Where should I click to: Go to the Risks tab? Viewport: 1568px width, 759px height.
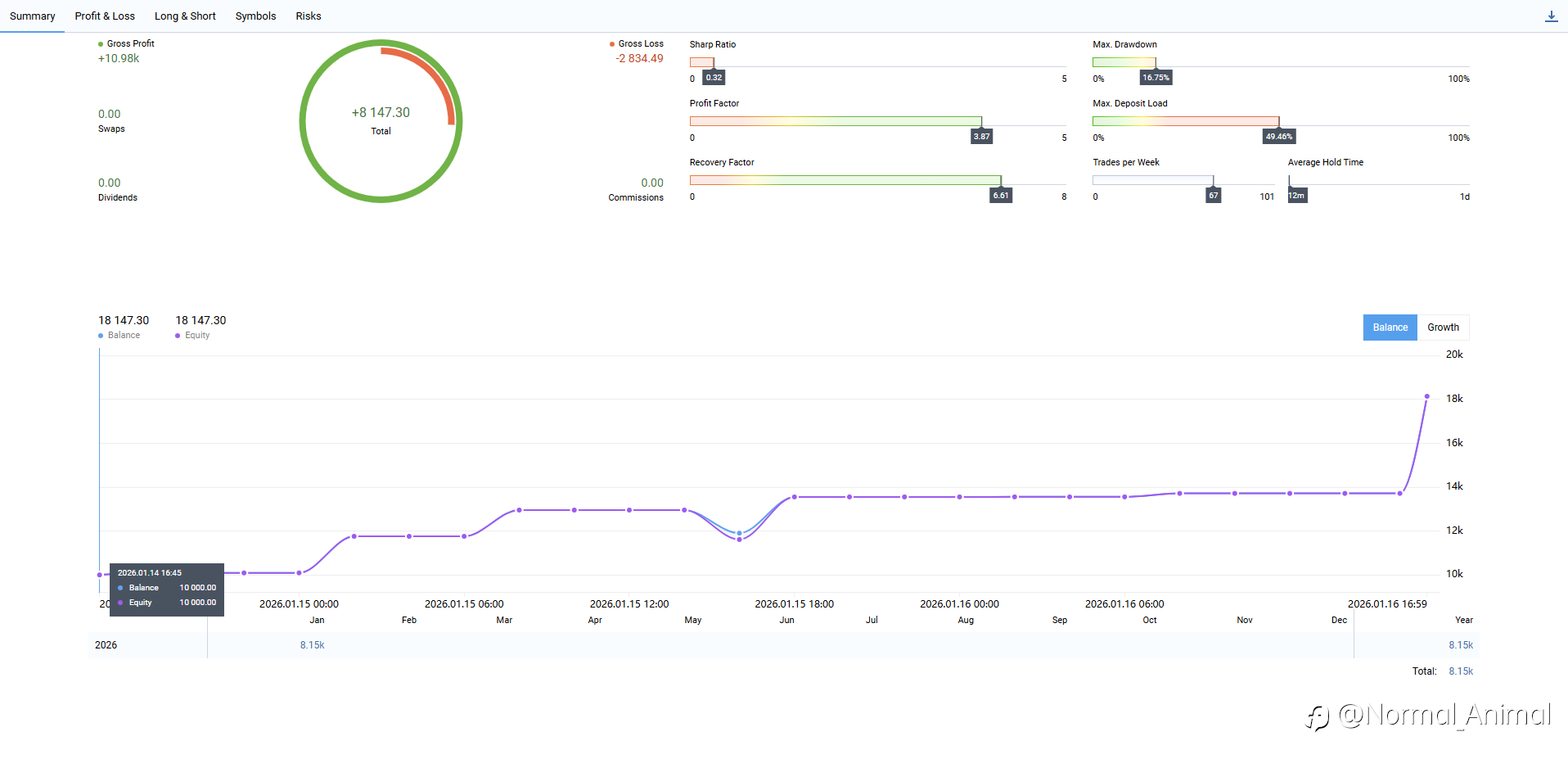click(309, 16)
